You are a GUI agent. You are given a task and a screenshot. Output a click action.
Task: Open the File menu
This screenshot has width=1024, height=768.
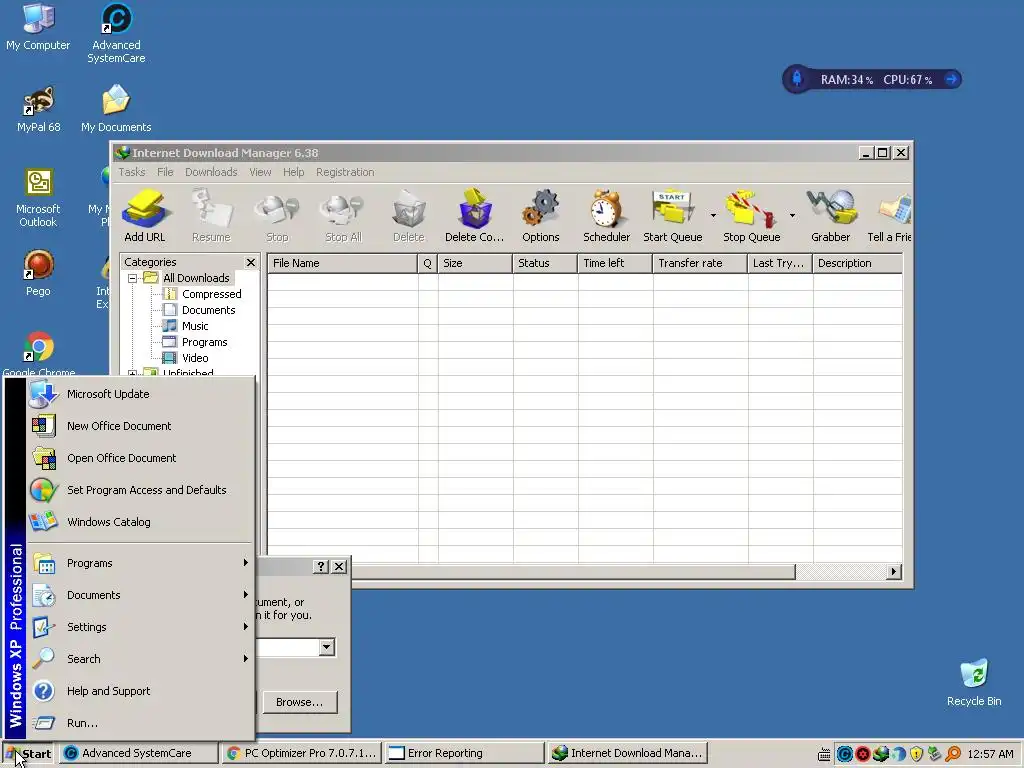point(165,172)
